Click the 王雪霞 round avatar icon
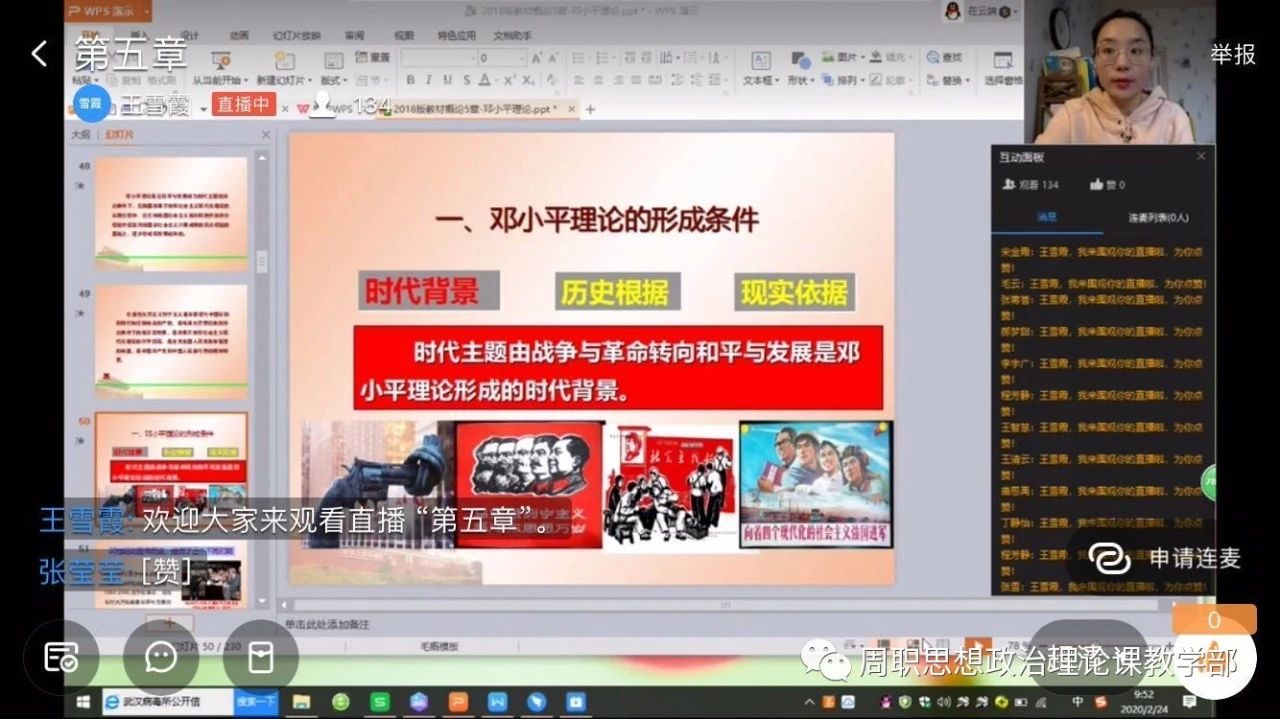Viewport: 1280px width, 719px height. pos(91,104)
